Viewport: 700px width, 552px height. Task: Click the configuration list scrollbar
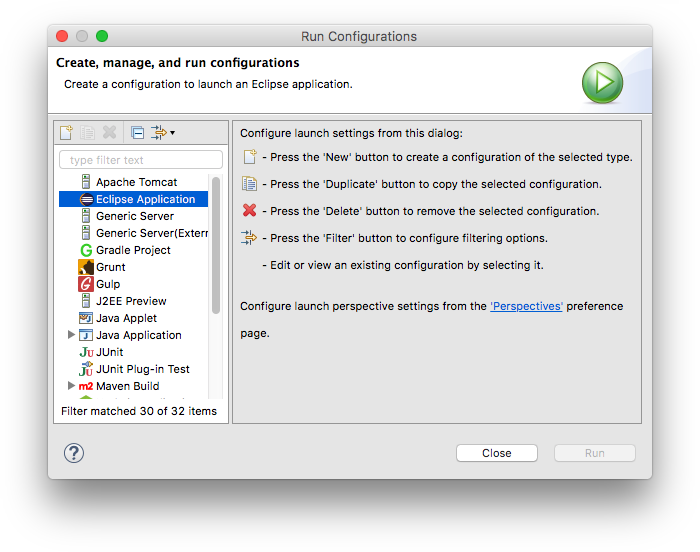coord(216,246)
